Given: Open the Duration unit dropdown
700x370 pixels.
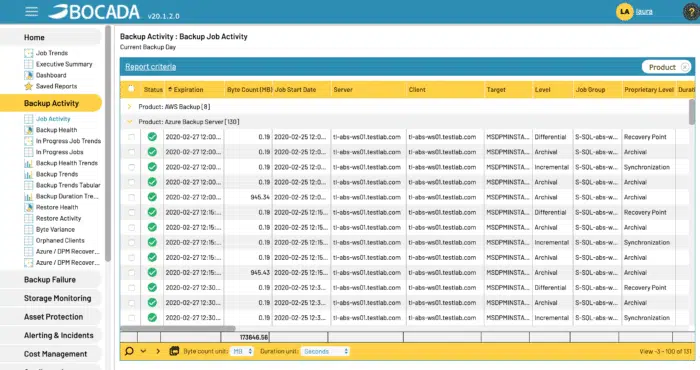Looking at the screenshot, I should coord(325,352).
